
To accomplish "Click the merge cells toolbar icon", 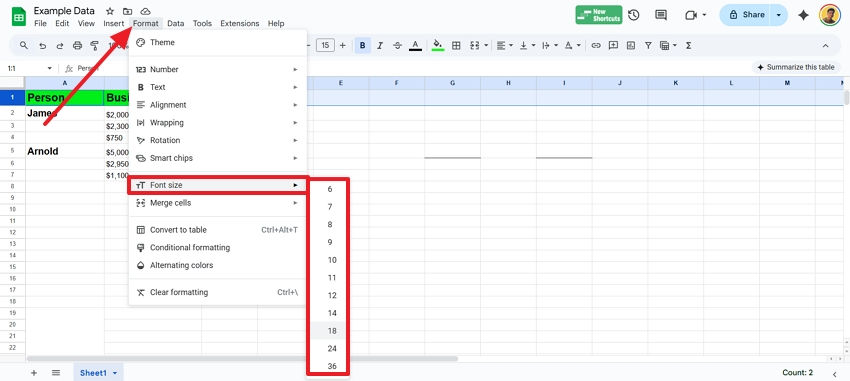I will 475,46.
